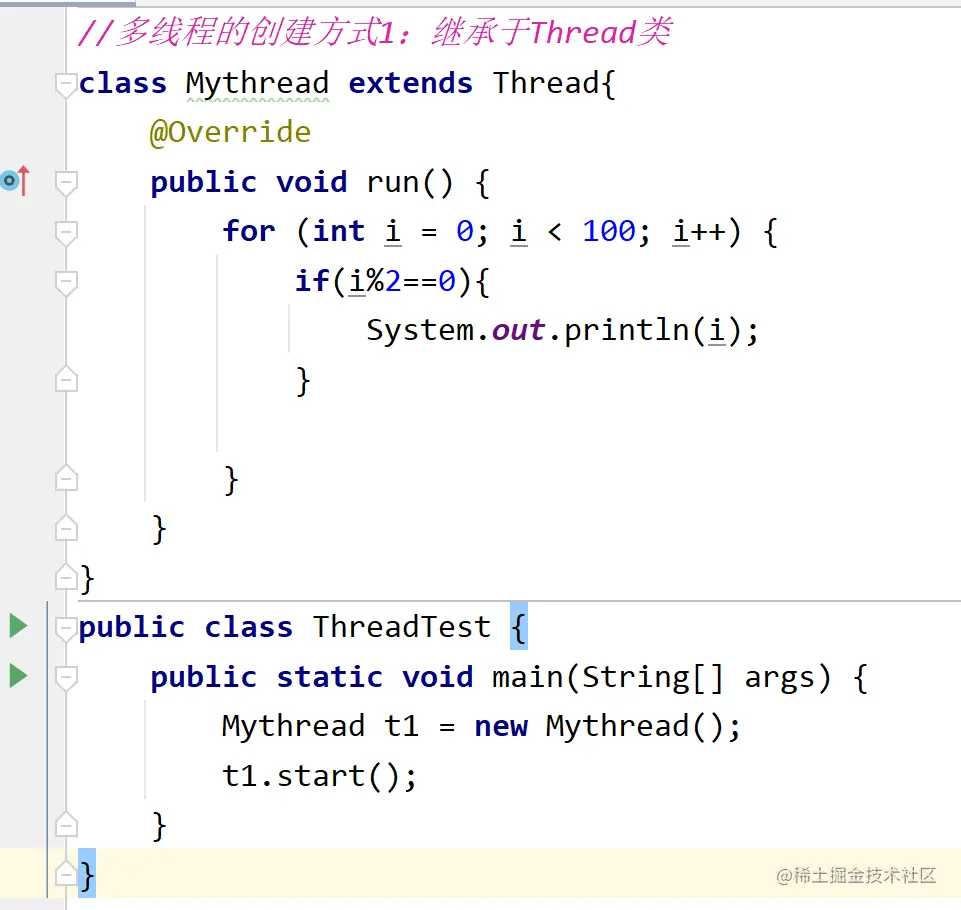Collapse the main method fold marker
The width and height of the screenshot is (961, 910).
pos(66,678)
